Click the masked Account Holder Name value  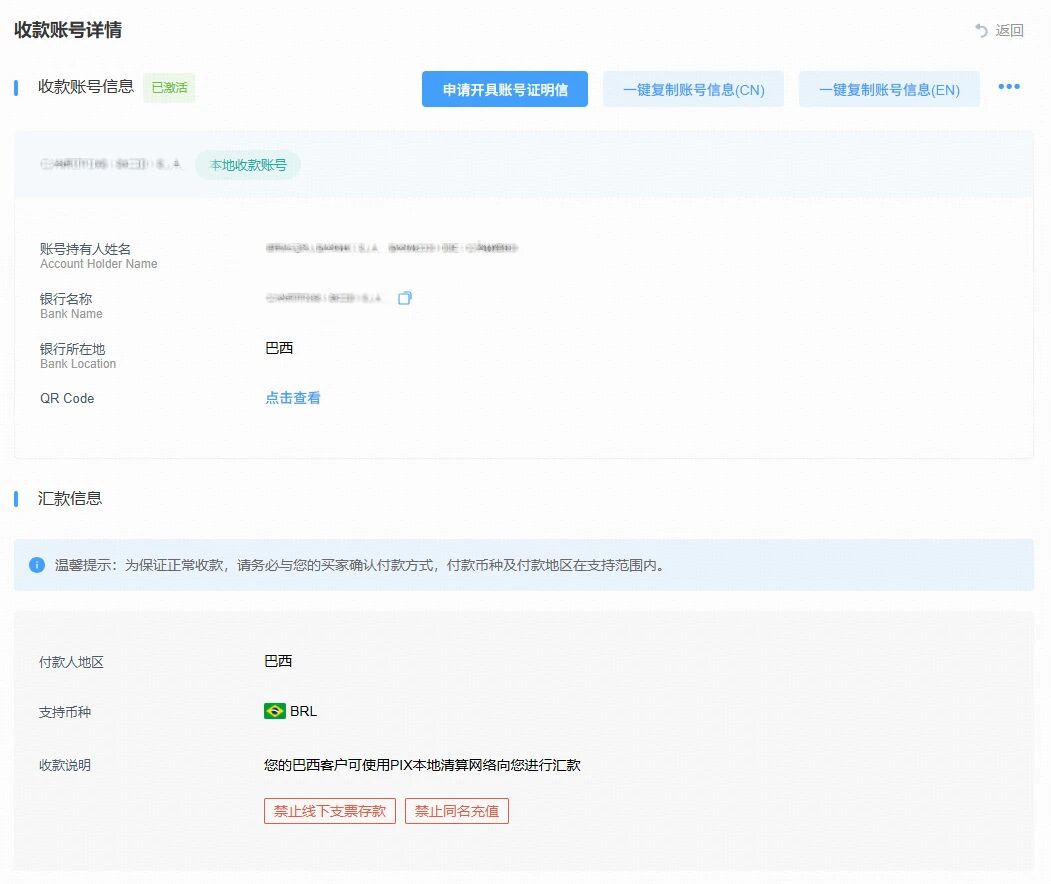390,248
